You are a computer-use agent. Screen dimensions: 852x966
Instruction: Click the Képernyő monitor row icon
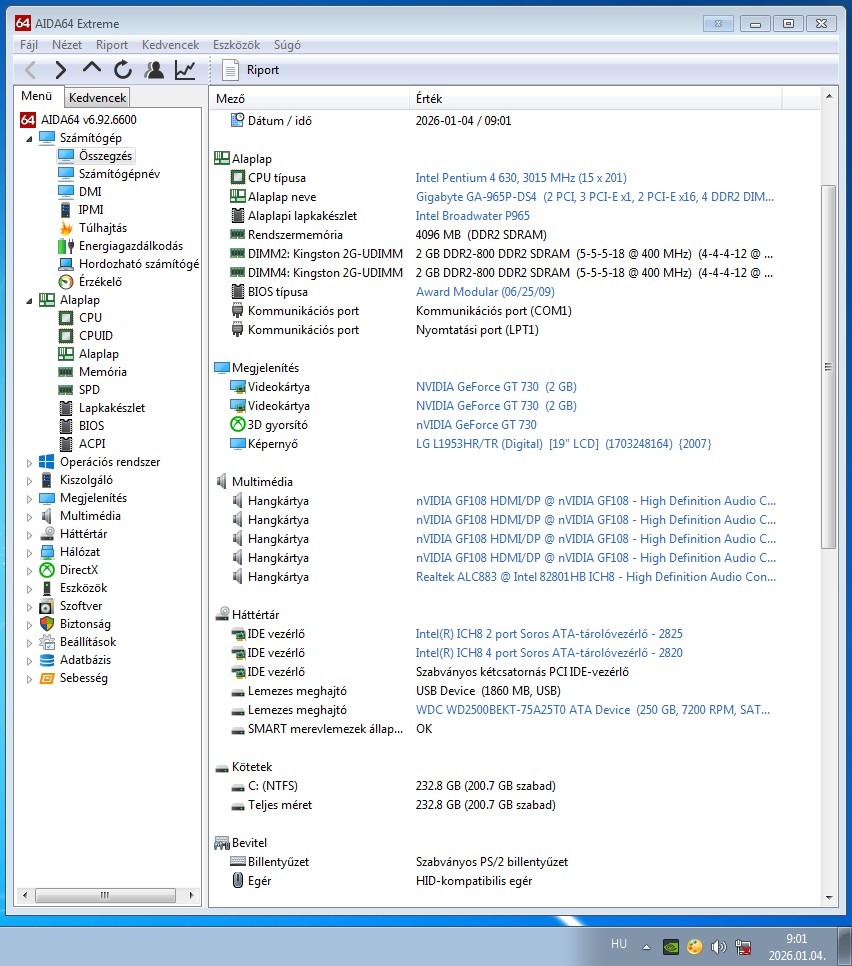click(238, 444)
